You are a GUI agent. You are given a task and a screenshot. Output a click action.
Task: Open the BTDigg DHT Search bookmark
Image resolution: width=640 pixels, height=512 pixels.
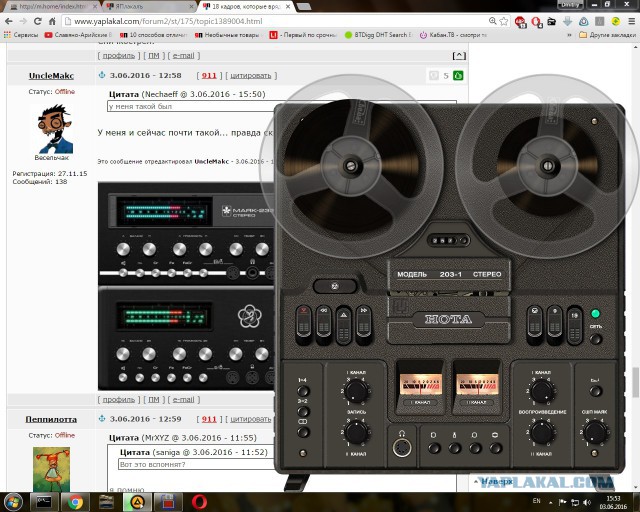click(378, 35)
